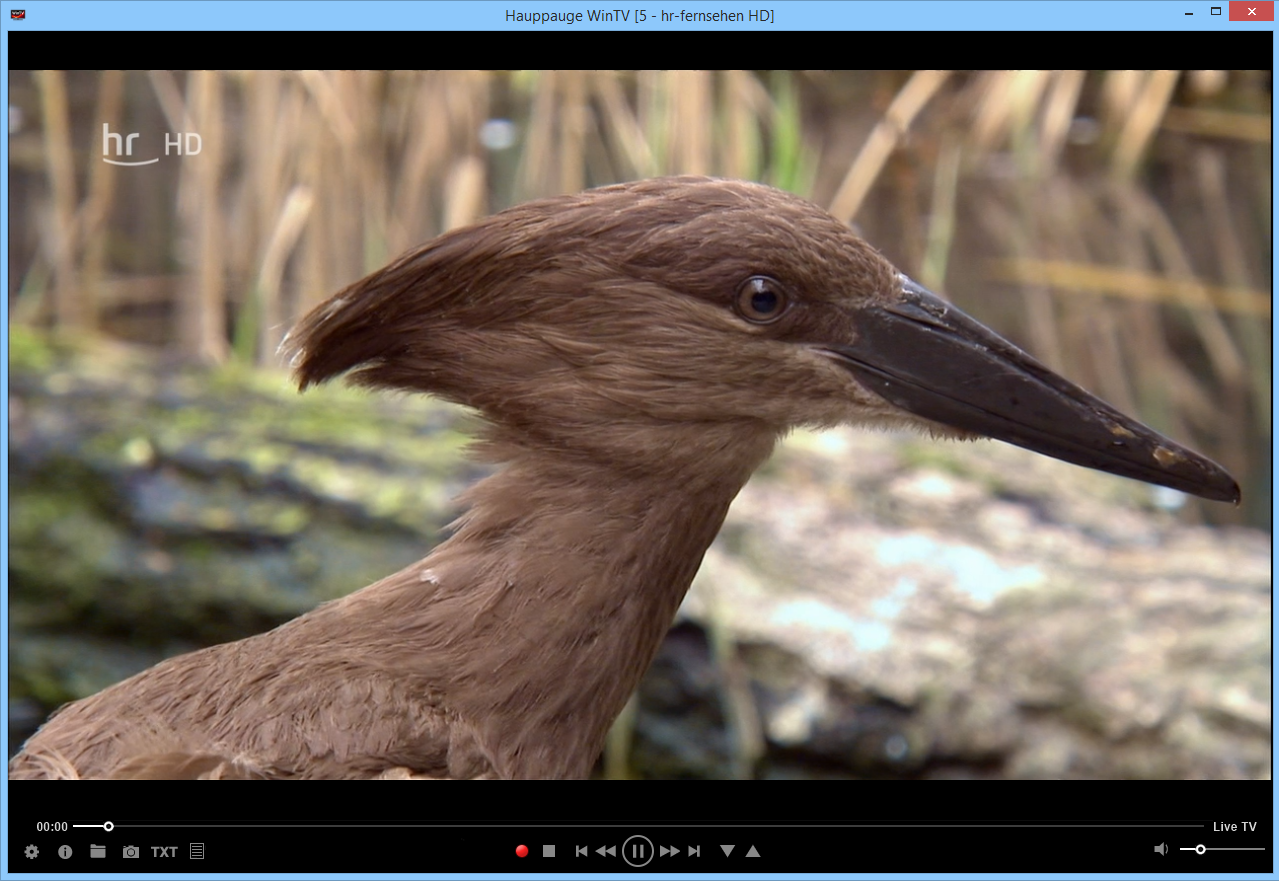1279x881 pixels.
Task: Show channel info with the info icon
Action: click(65, 852)
